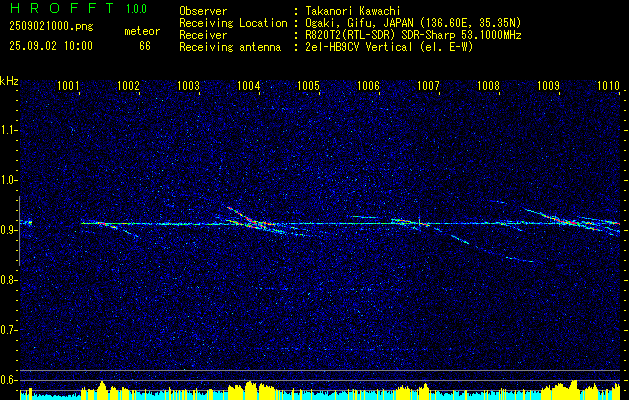Click the 1004 time marker

click(x=249, y=86)
